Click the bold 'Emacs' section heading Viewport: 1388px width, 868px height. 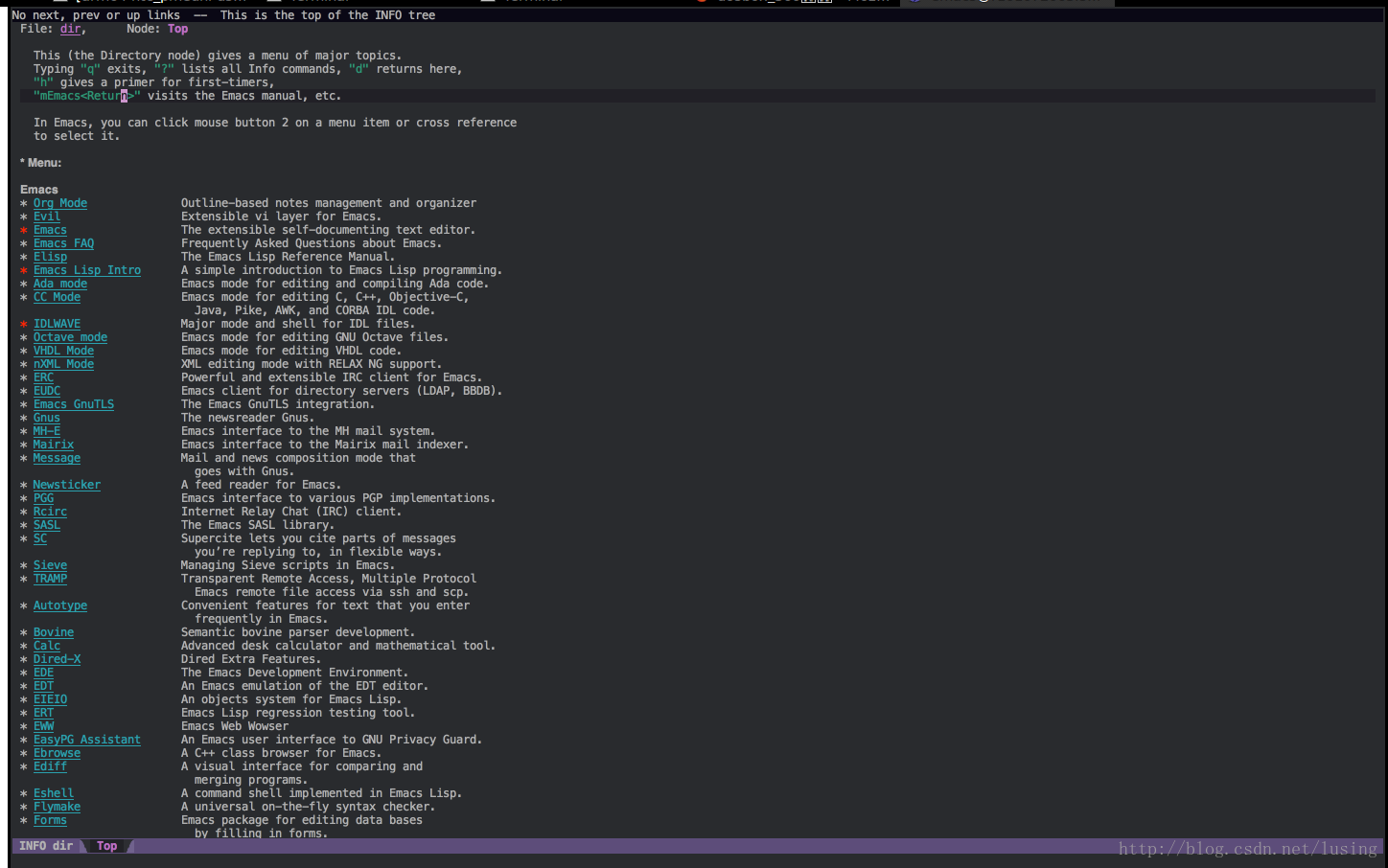coord(39,190)
